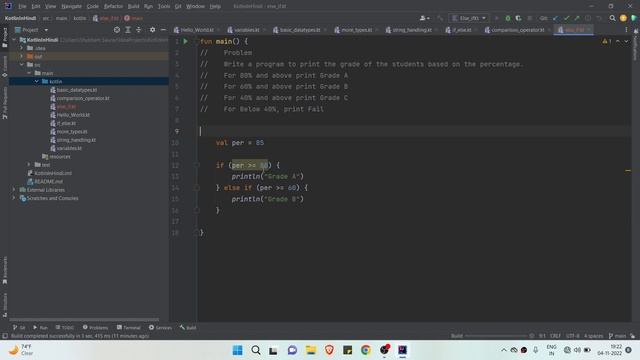Image resolution: width=640 pixels, height=360 pixels.
Task: Click the Collapse All icon in Project panel
Action: pyautogui.click(x=139, y=30)
